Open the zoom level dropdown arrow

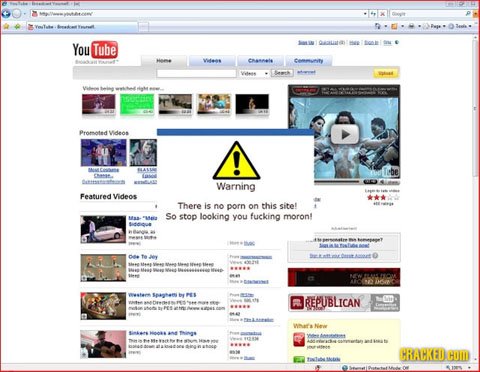[x=469, y=368]
